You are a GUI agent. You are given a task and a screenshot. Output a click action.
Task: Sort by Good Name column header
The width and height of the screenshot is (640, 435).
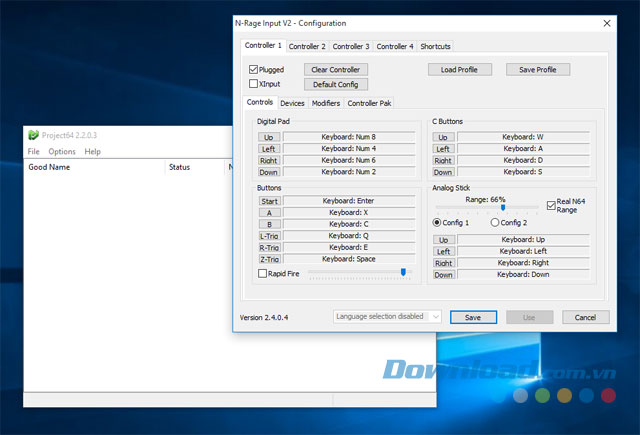coord(94,167)
